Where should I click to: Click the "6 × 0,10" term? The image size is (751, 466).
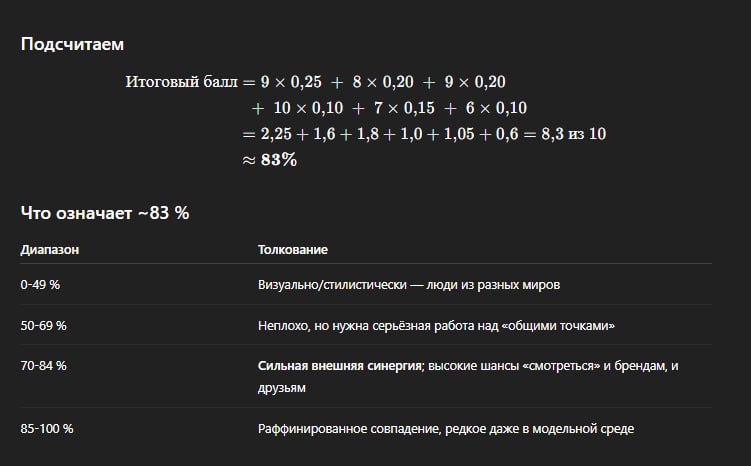click(496, 108)
